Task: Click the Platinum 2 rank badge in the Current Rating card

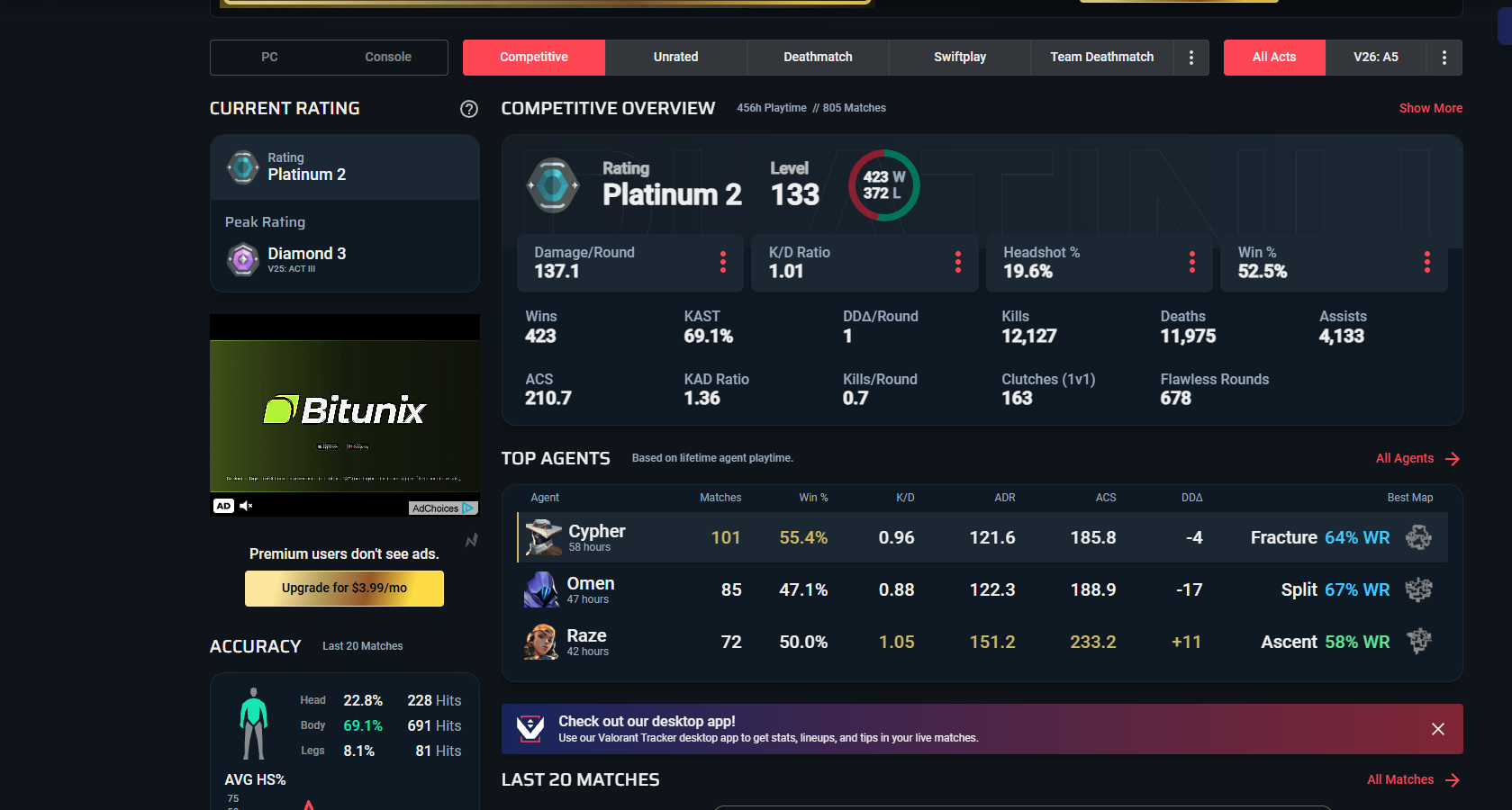Action: [243, 166]
